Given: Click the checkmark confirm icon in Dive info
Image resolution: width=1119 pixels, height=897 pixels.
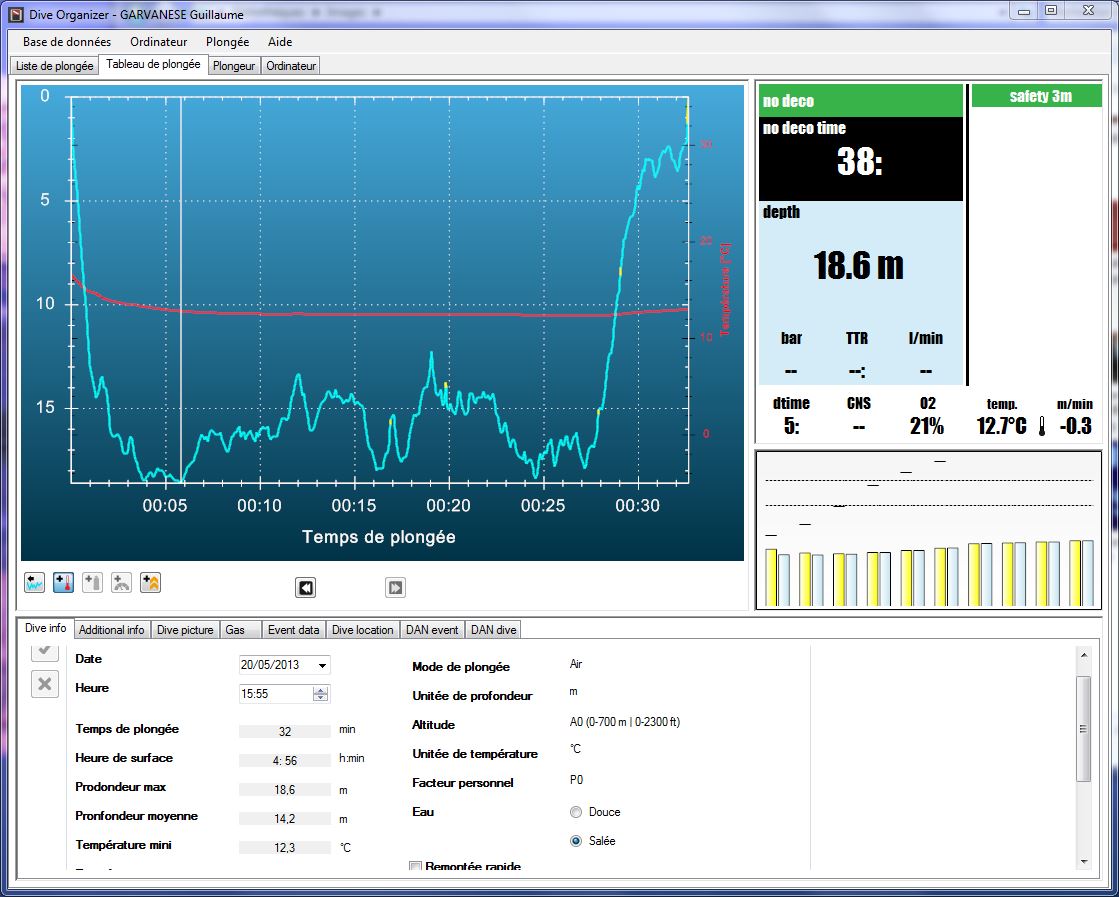Looking at the screenshot, I should 44,650.
